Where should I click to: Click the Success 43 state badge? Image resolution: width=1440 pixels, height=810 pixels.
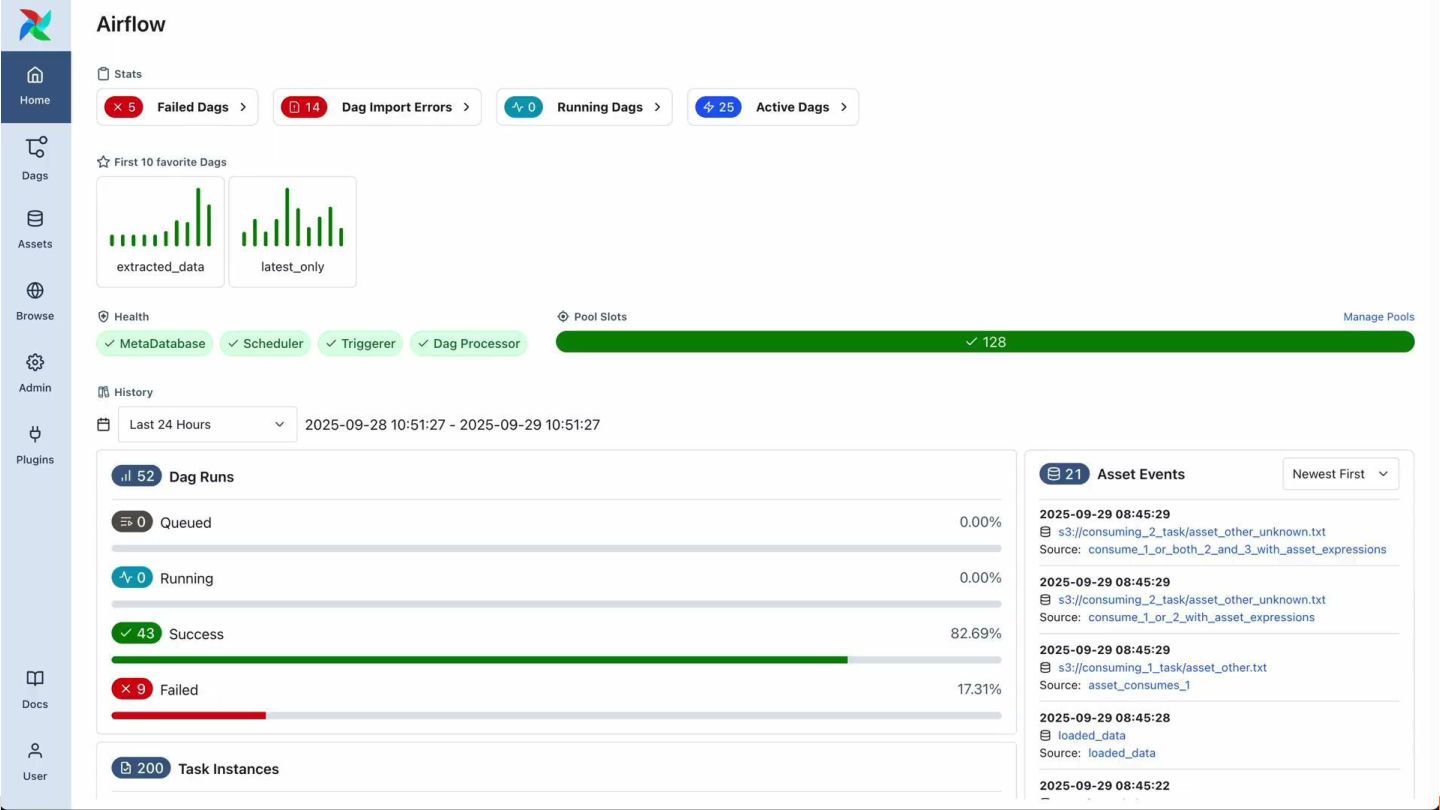137,633
